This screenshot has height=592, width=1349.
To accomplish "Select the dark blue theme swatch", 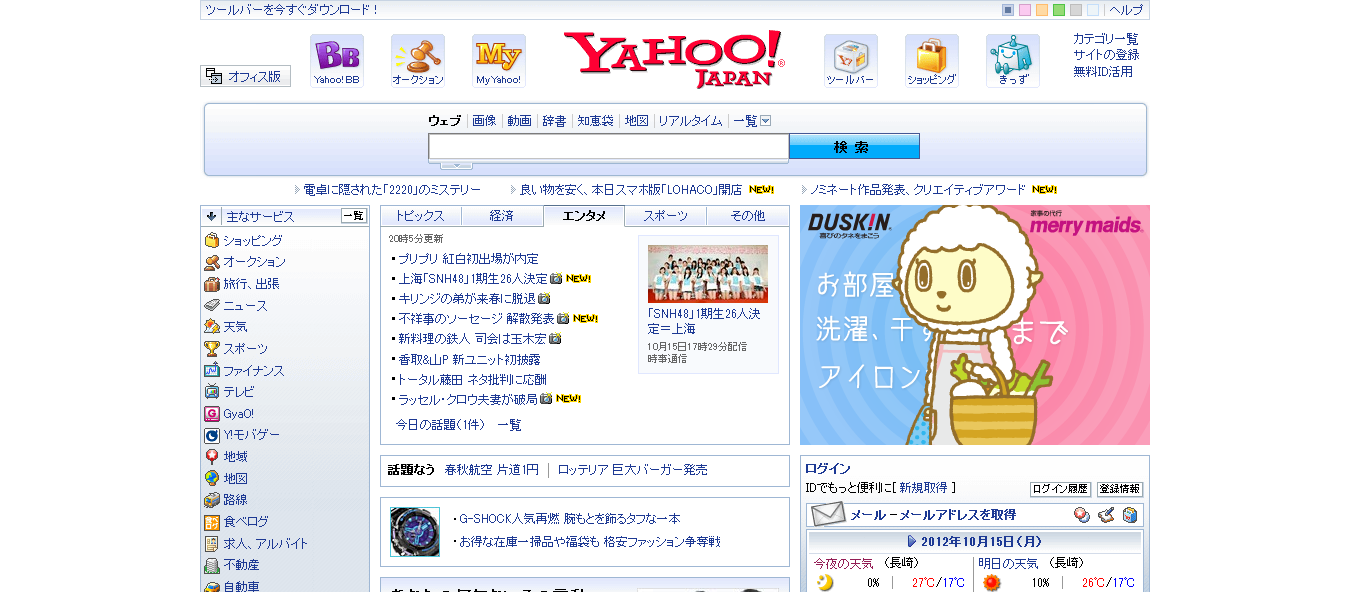I will pyautogui.click(x=1008, y=10).
